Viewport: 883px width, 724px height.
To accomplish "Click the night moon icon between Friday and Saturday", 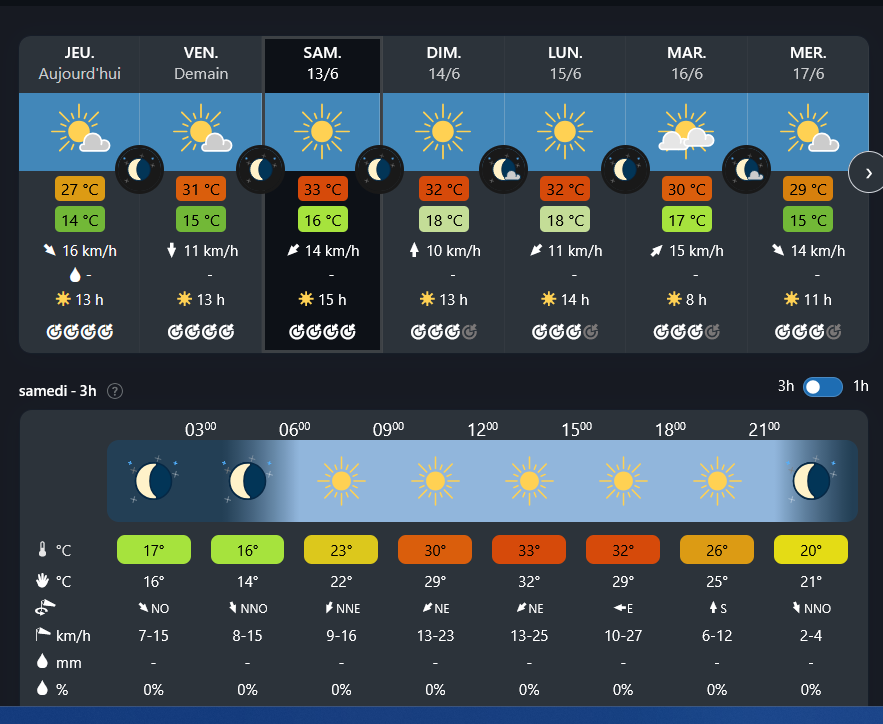I will click(261, 169).
